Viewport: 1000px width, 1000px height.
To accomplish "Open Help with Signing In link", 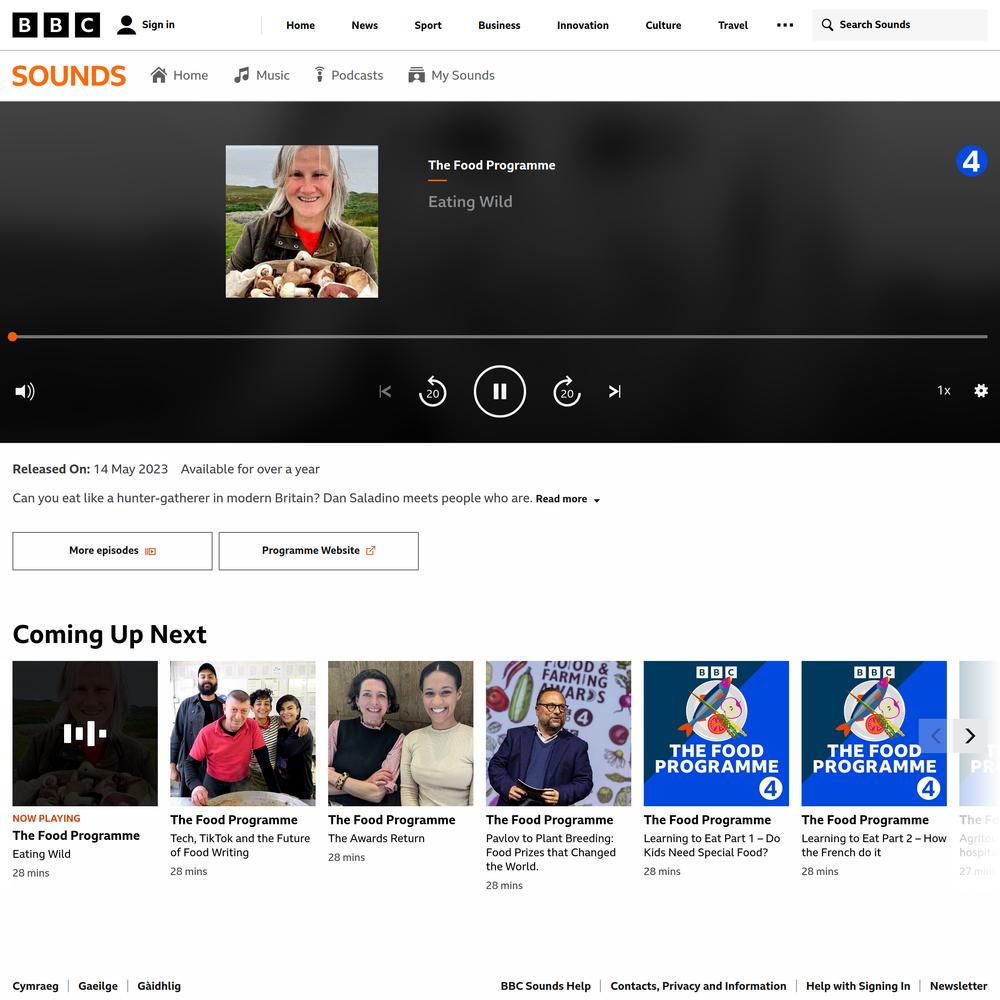I will tap(858, 986).
